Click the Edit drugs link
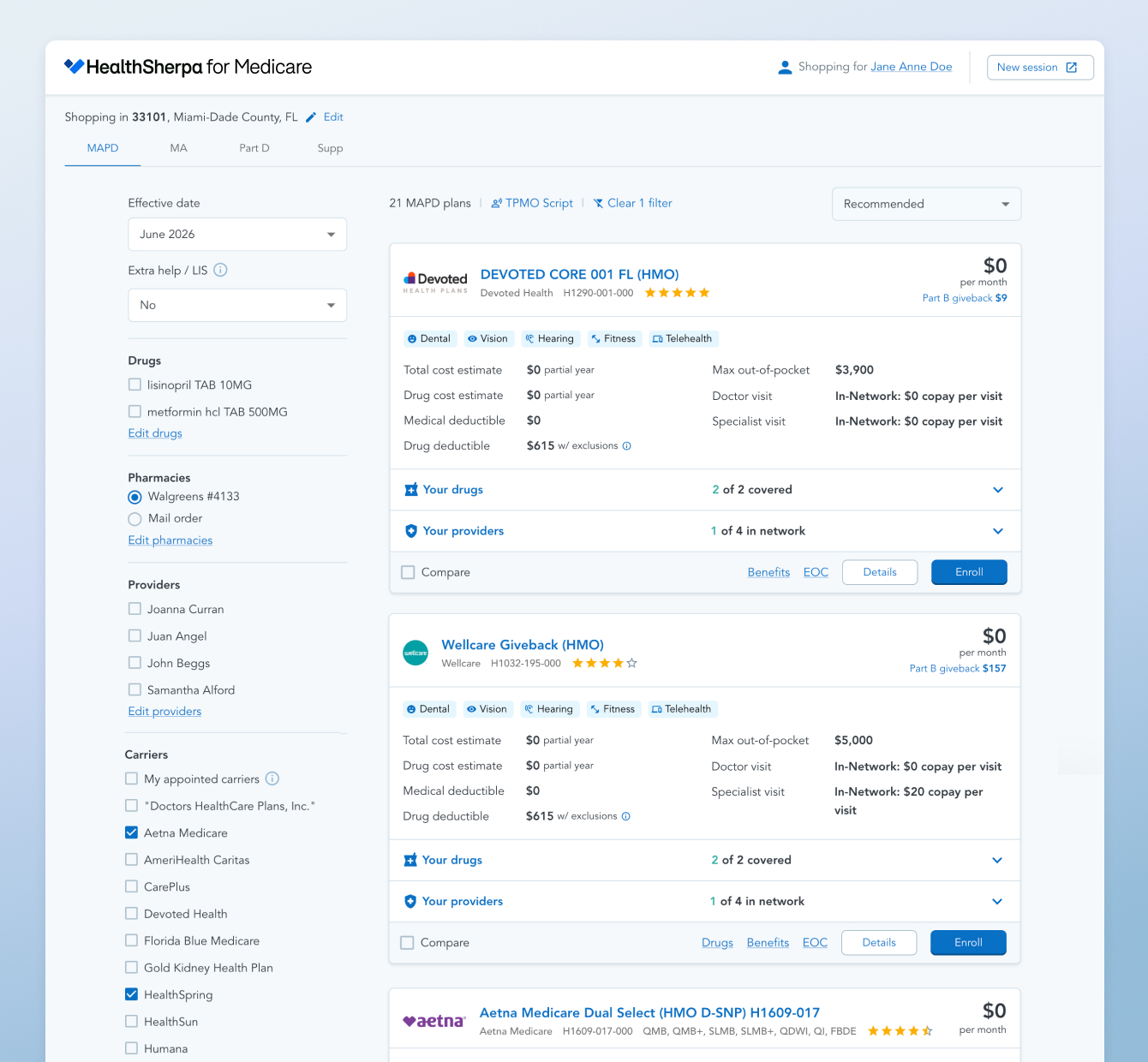 coord(155,433)
